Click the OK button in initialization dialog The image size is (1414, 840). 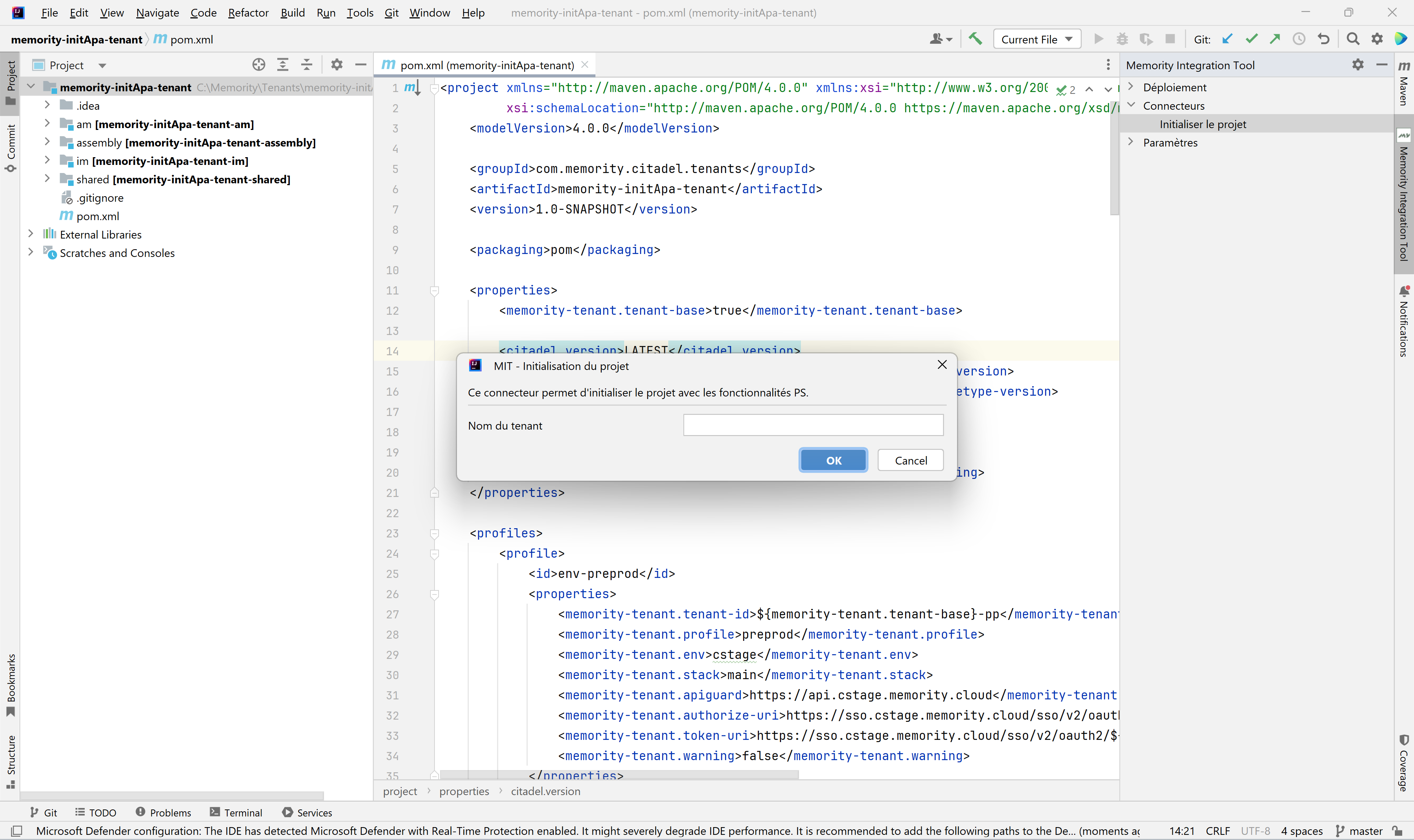click(833, 460)
